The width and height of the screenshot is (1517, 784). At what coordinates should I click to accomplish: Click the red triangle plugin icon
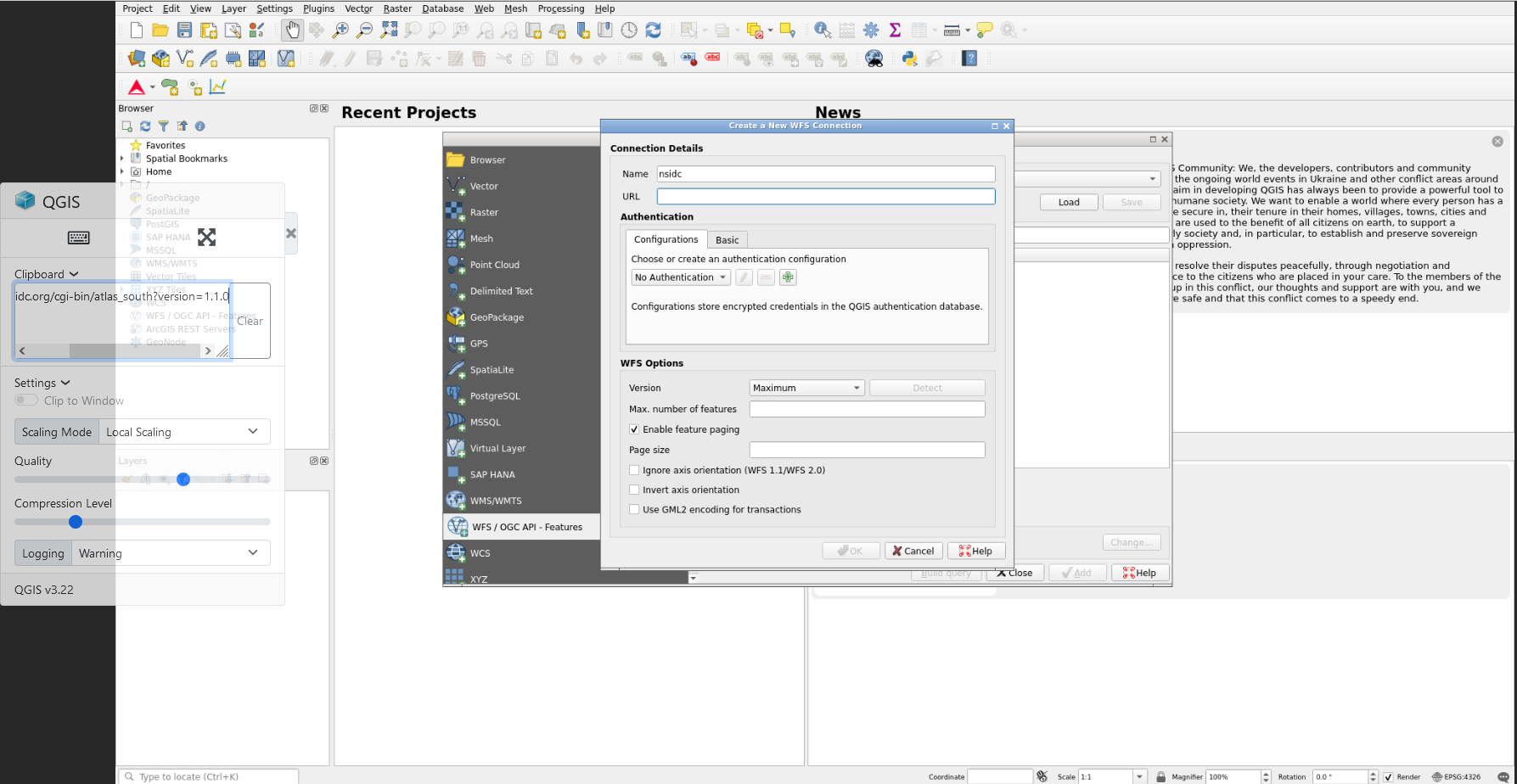point(136,87)
